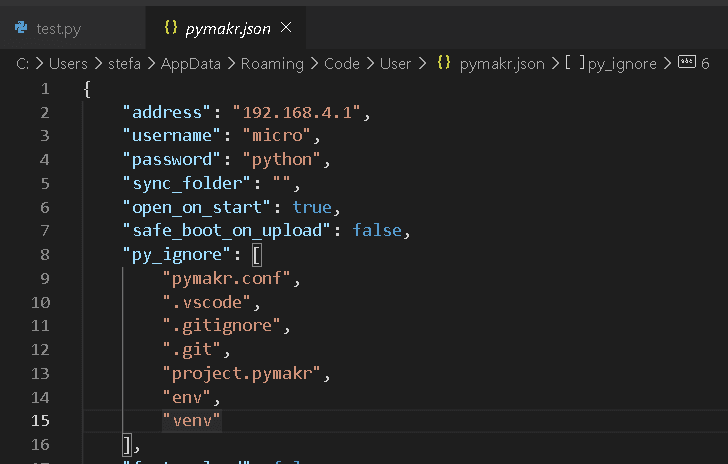Click the "password" key
This screenshot has width=728, height=464.
click(172, 159)
